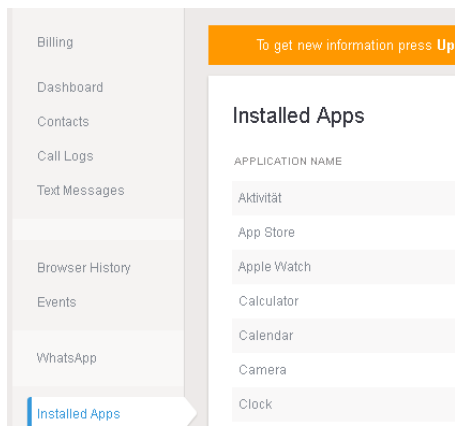This screenshot has height=426, width=461.
Task: View Browser History page
Action: tap(84, 268)
